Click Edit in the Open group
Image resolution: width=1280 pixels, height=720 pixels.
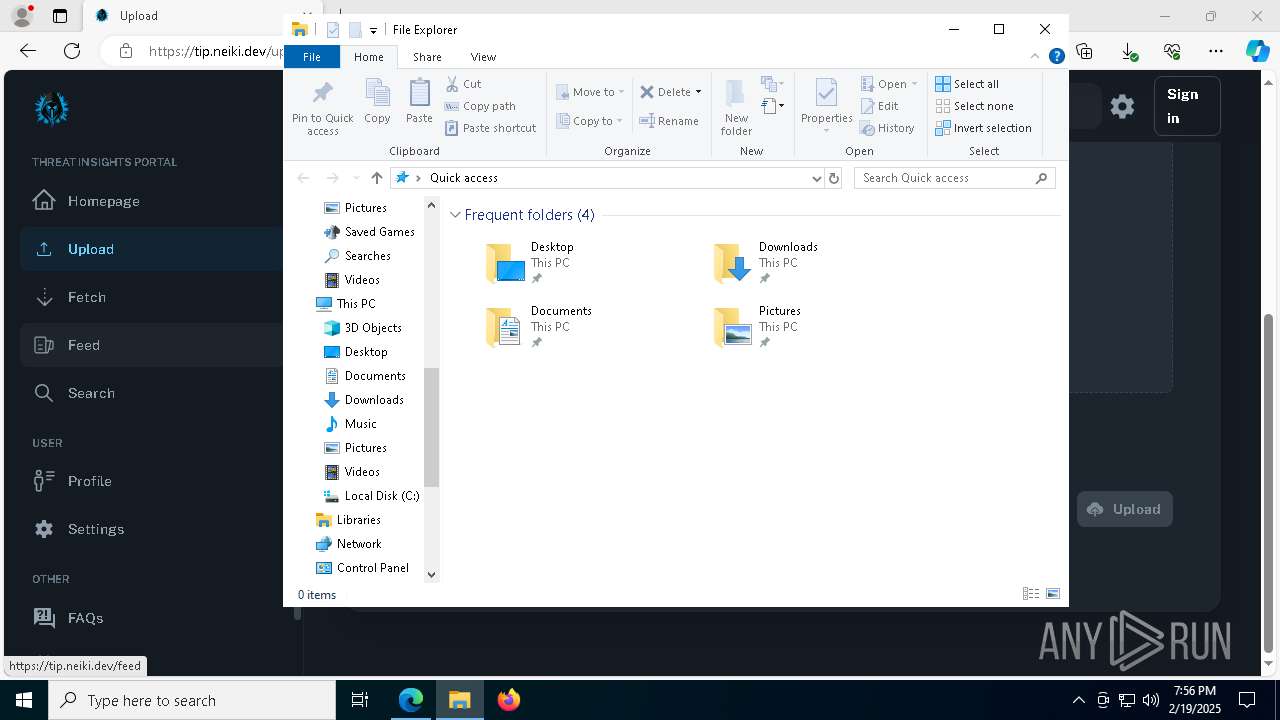point(879,106)
